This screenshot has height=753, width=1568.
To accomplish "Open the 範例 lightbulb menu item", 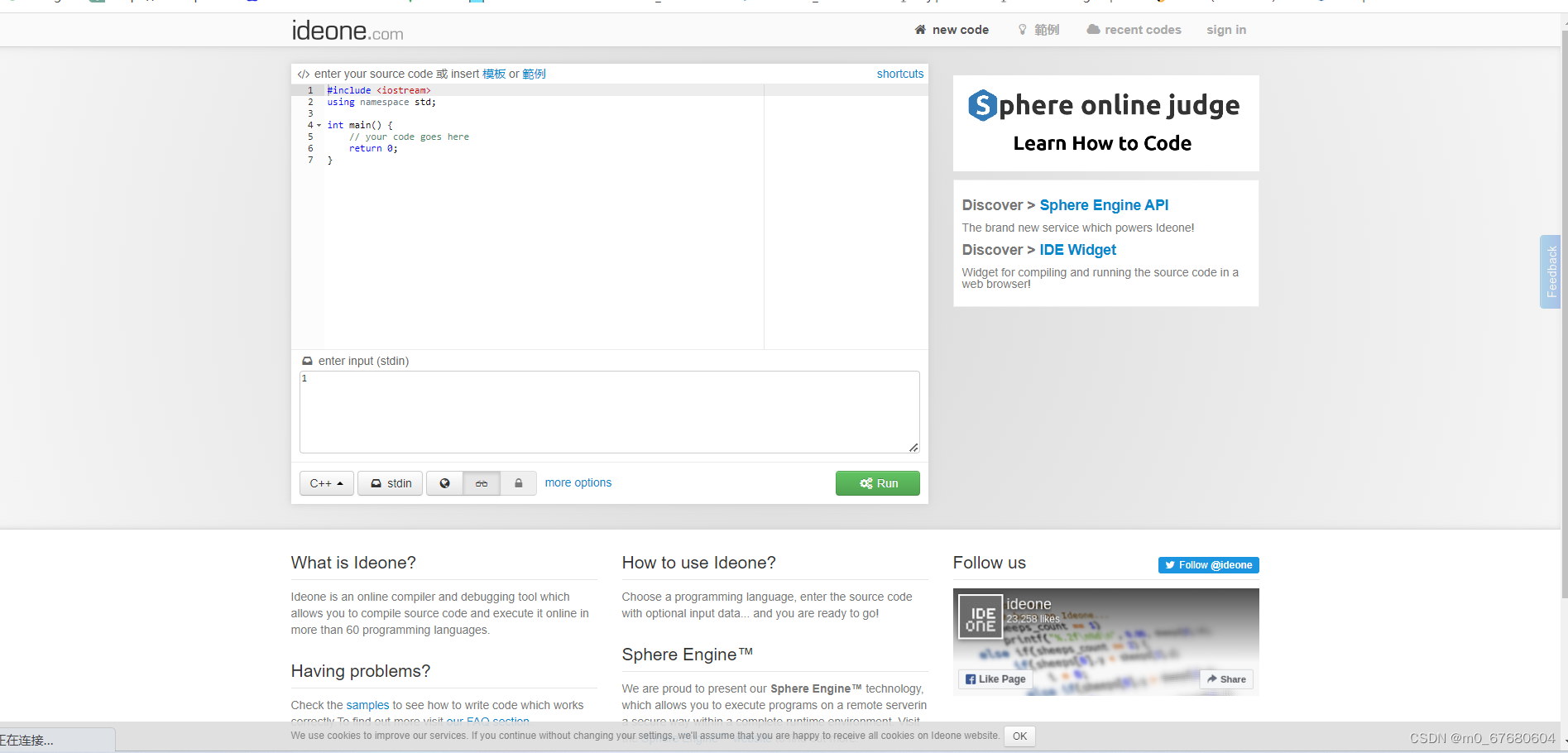I will point(1038,30).
